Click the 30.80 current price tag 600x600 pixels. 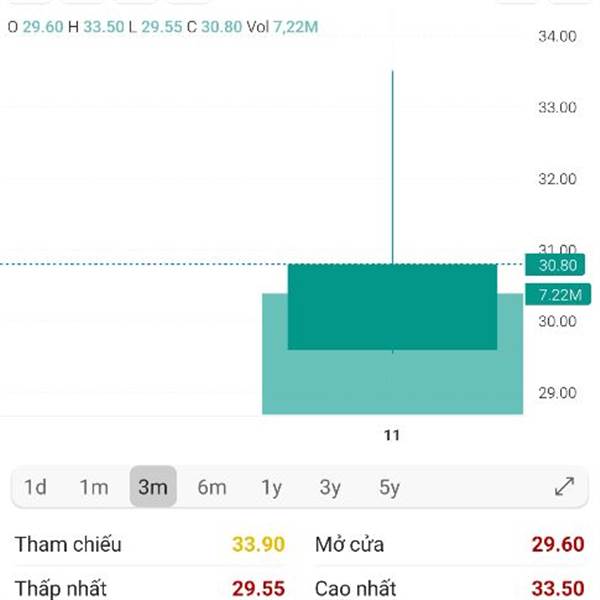pos(555,265)
